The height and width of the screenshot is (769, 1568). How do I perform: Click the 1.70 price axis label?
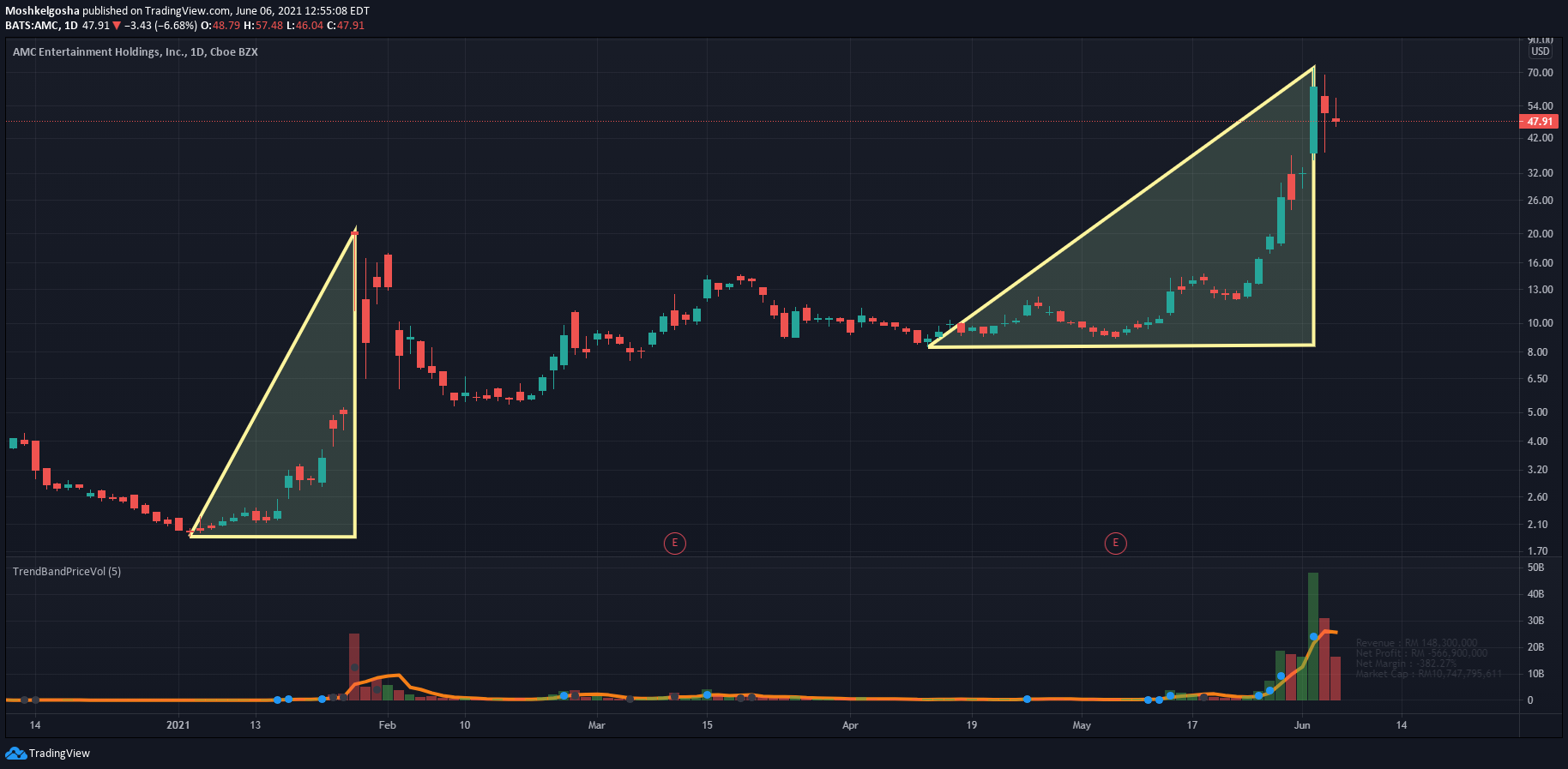(1537, 551)
